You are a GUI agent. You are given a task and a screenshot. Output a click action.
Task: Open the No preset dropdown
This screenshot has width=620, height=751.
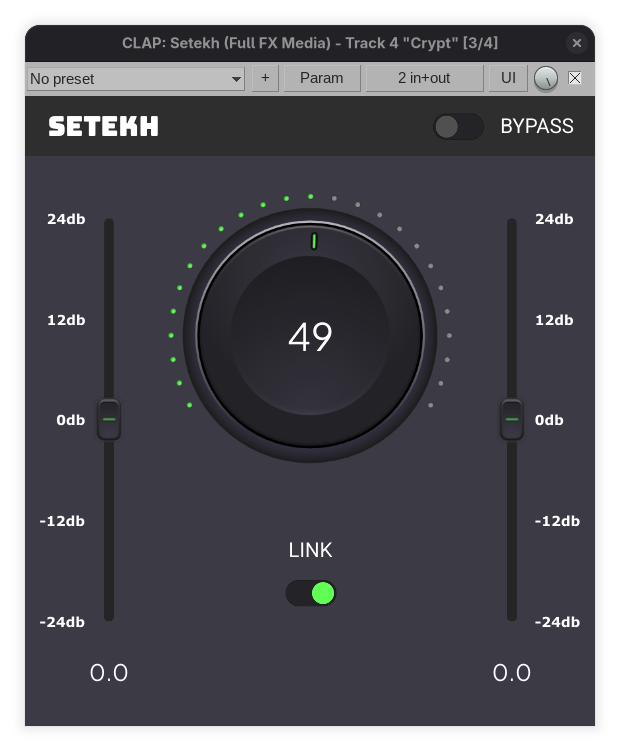[136, 79]
